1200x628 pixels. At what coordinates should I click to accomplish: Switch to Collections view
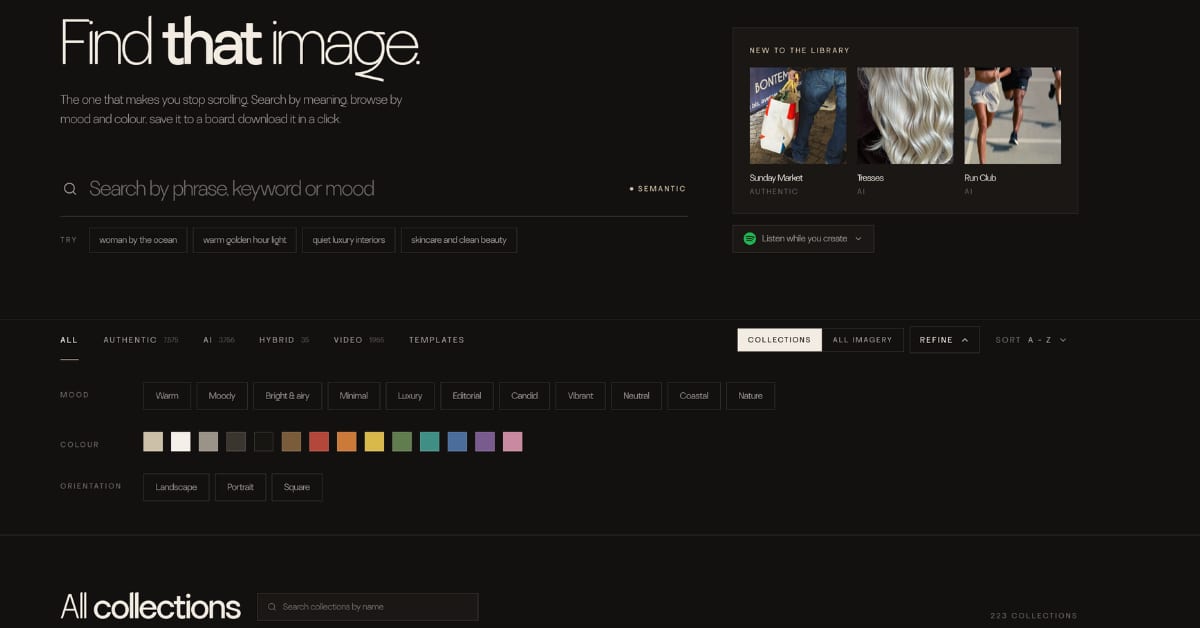780,340
